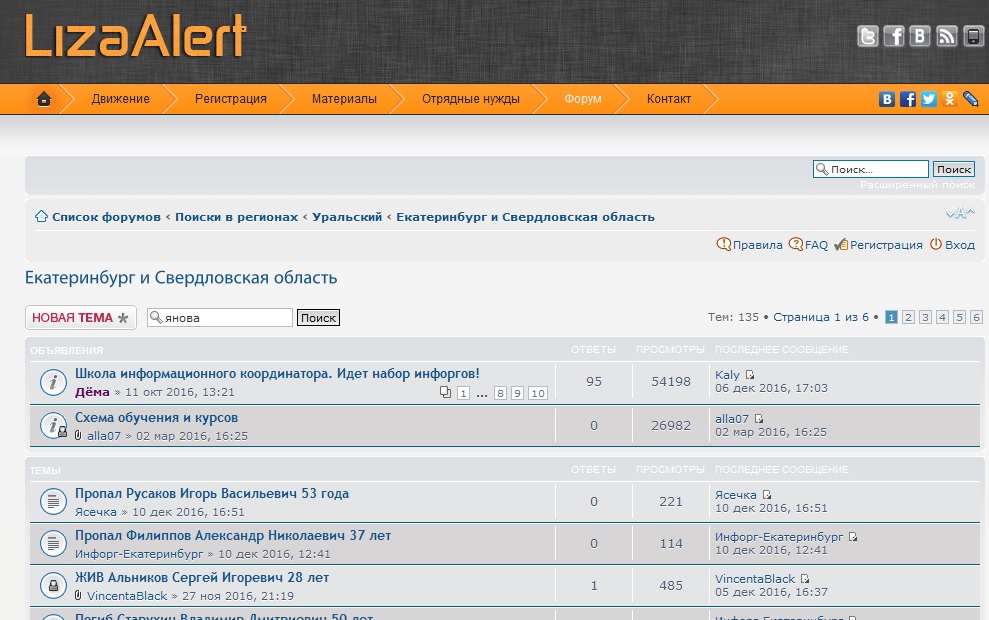Open page 8 of Школа координатора topic
Screen dimensions: 989x620
(x=500, y=393)
